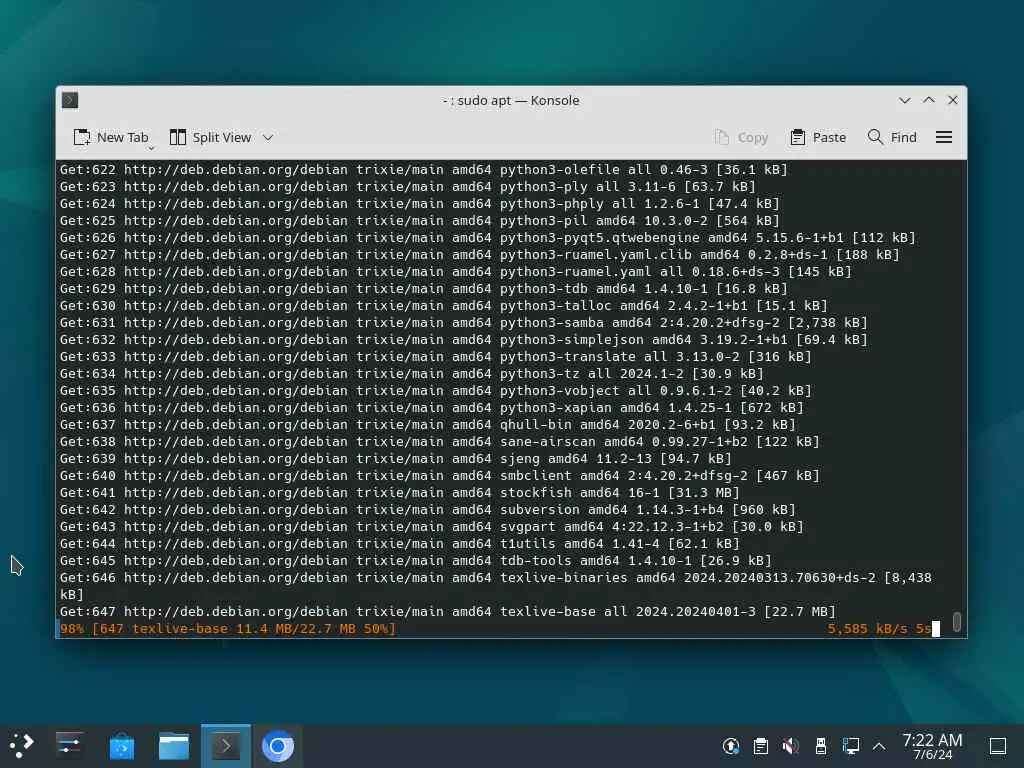This screenshot has width=1024, height=768.
Task: Click the Get:634 python3-tz line
Action: click(411, 374)
